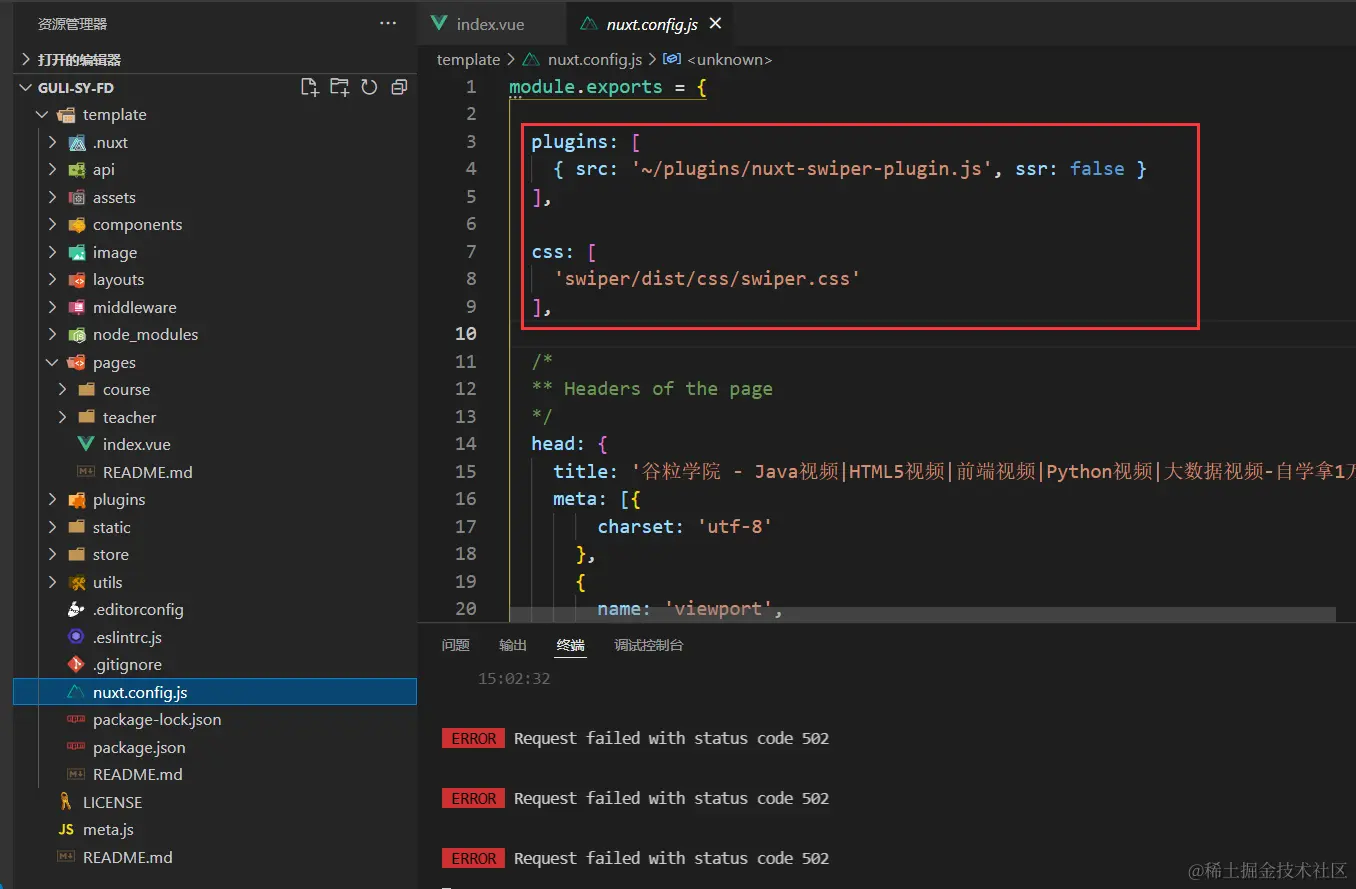Click the 'false' value after ssr
Viewport: 1356px width, 889px height.
click(1097, 169)
